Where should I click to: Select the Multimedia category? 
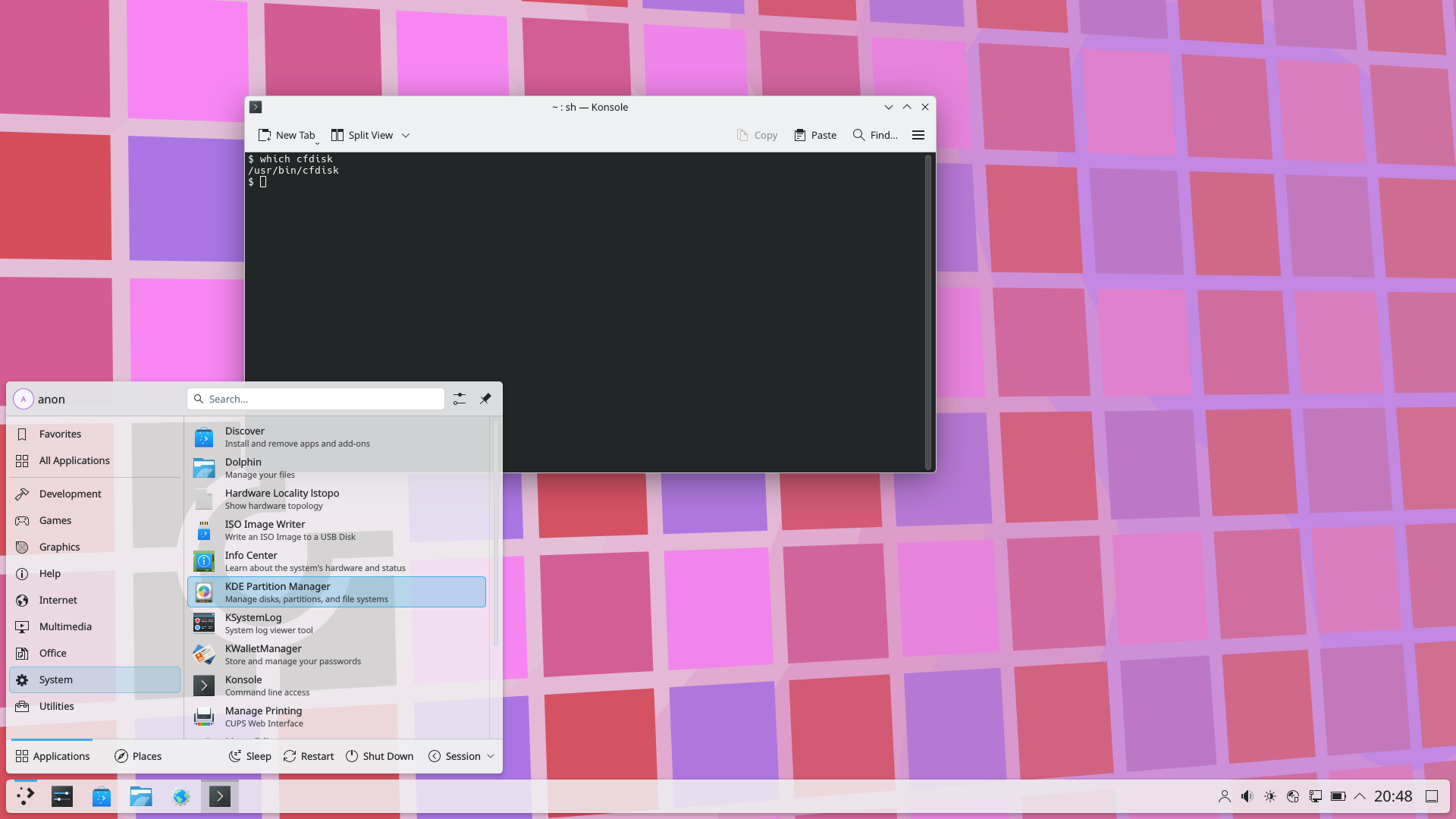point(95,626)
